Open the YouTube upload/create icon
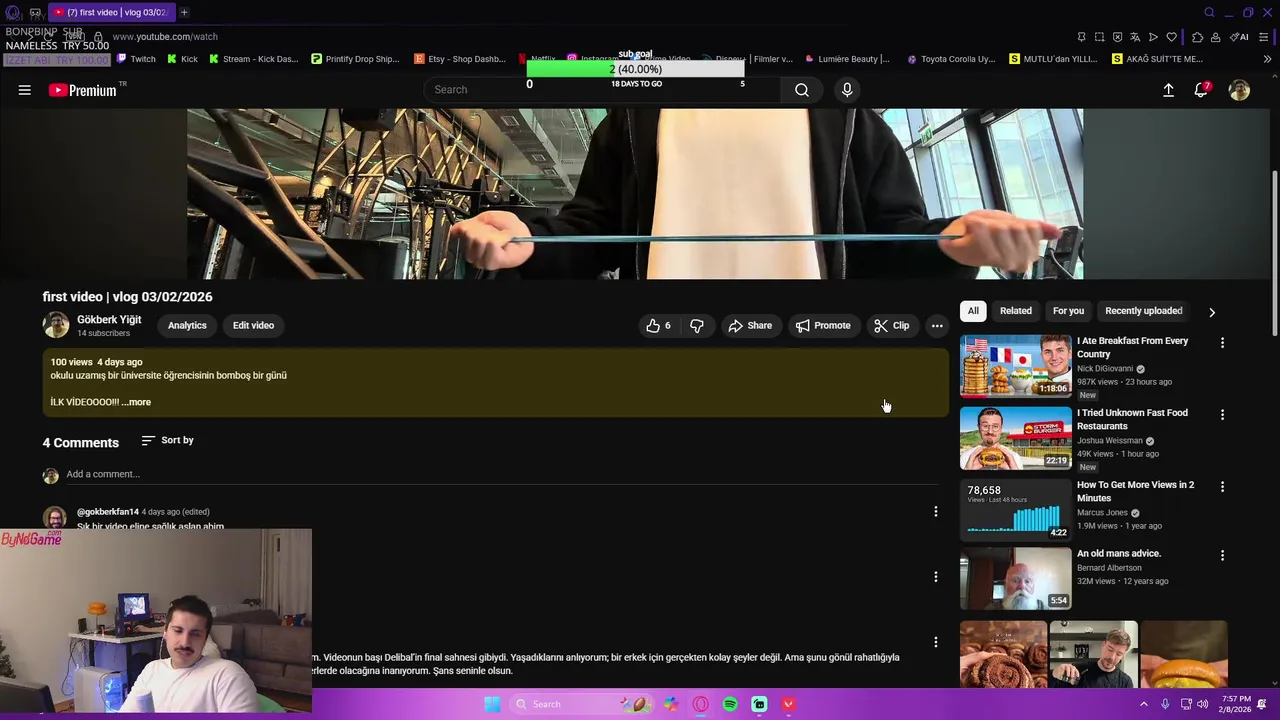The width and height of the screenshot is (1280, 720). (x=1168, y=90)
